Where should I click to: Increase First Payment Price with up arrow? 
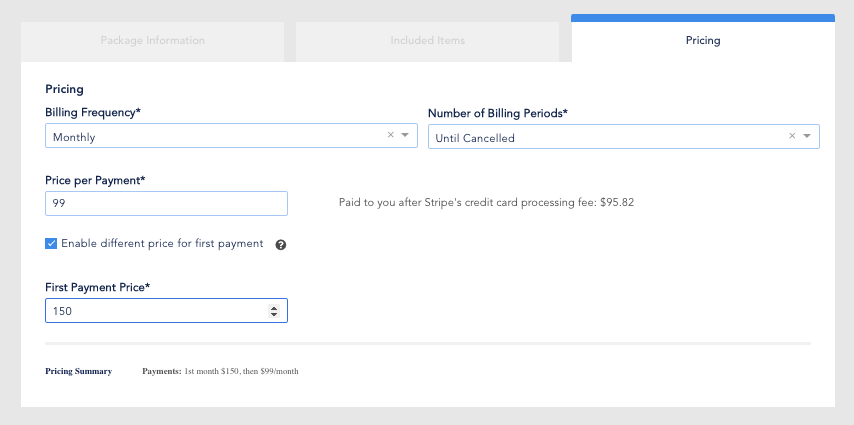[x=274, y=308]
